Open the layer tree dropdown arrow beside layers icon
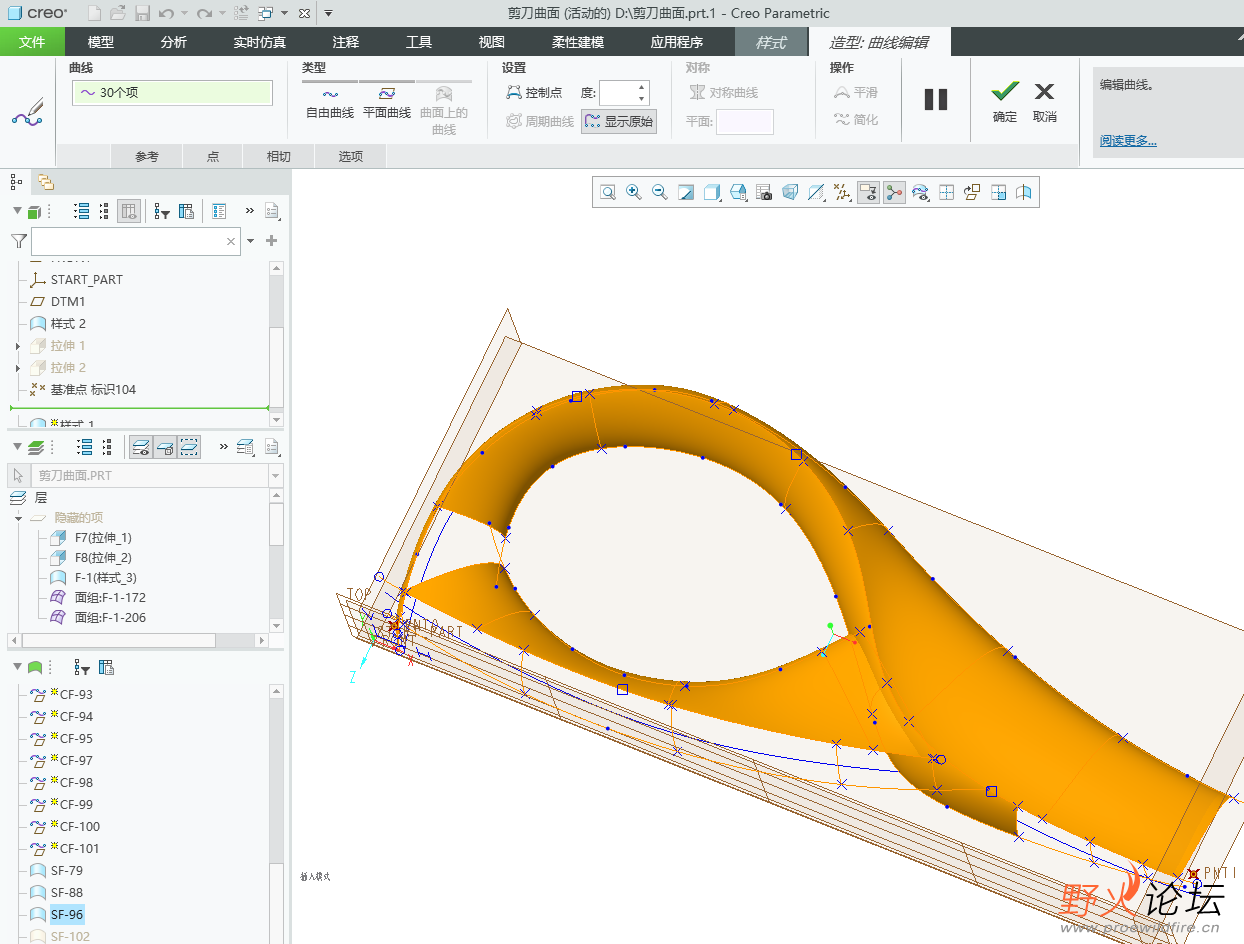1244x944 pixels. 17,447
